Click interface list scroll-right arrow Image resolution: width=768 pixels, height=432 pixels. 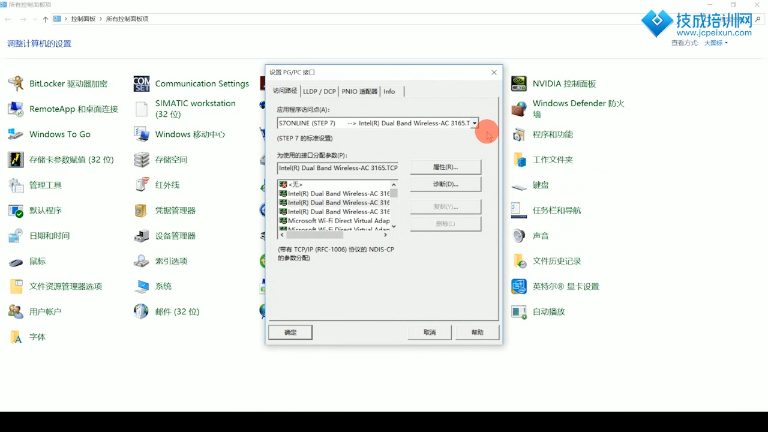pos(386,235)
